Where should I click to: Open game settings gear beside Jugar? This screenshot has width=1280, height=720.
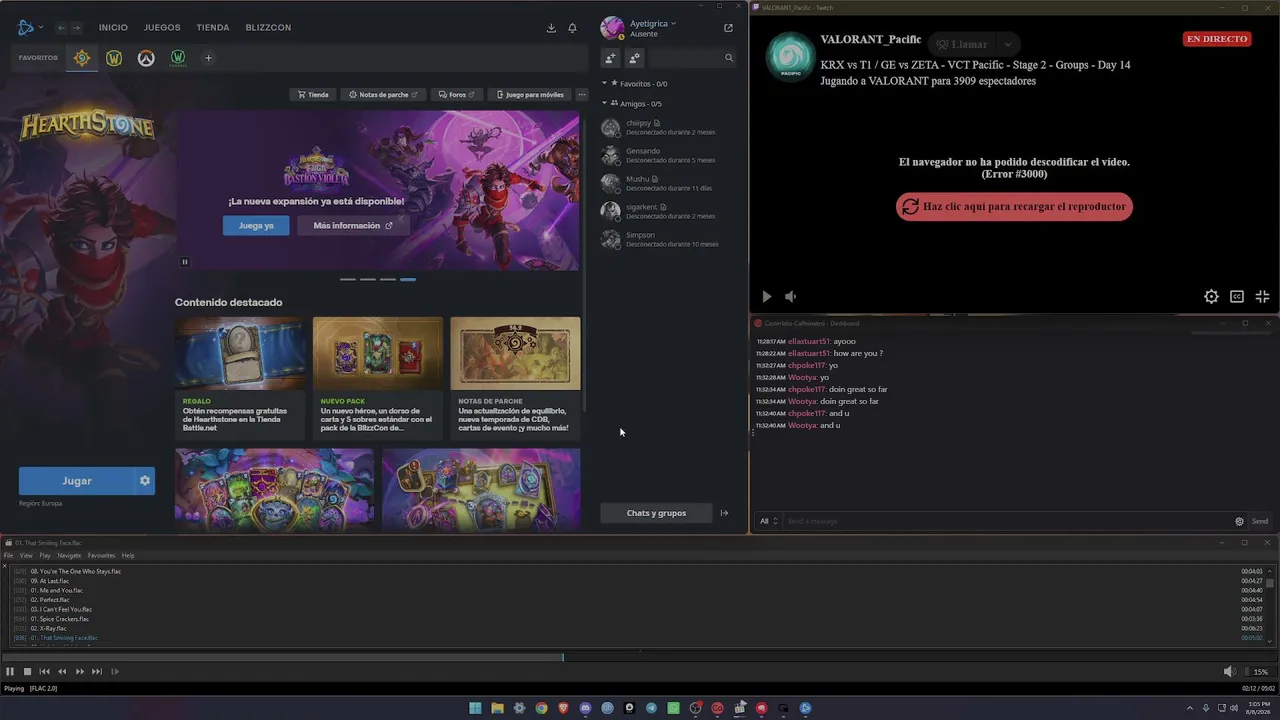(145, 481)
